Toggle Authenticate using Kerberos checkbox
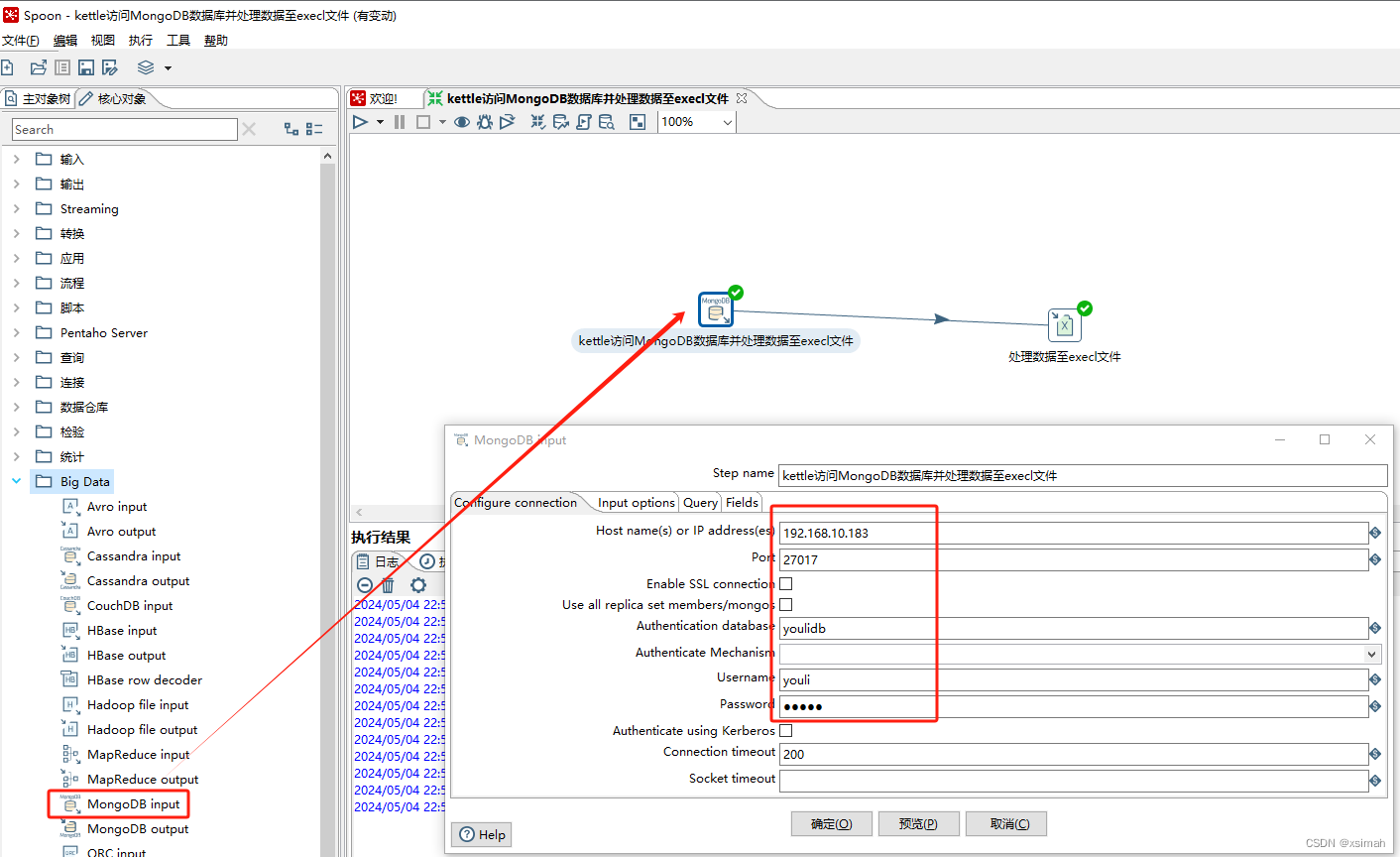1400x857 pixels. 786,730
